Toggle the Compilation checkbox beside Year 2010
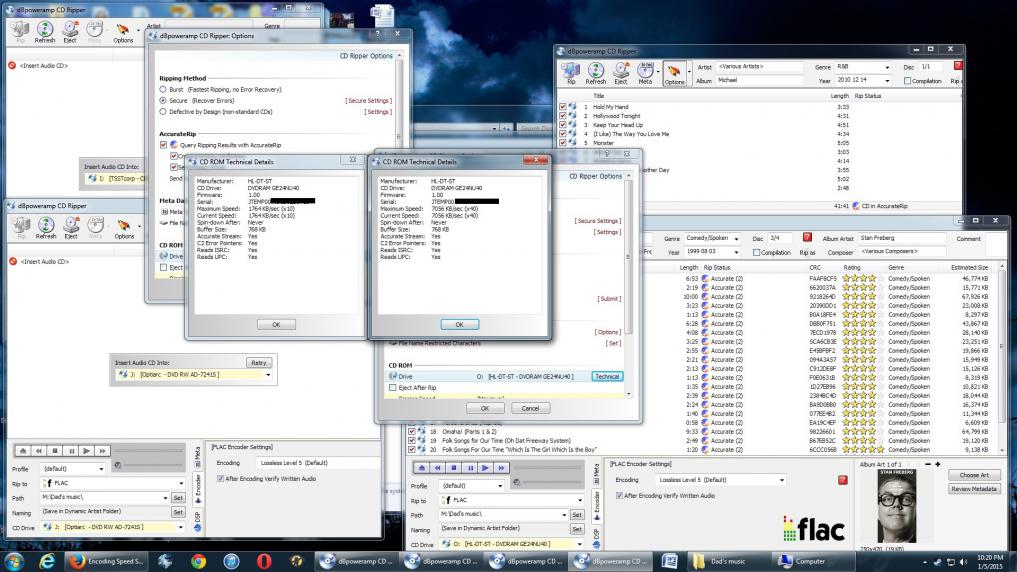This screenshot has width=1017, height=572. 907,81
